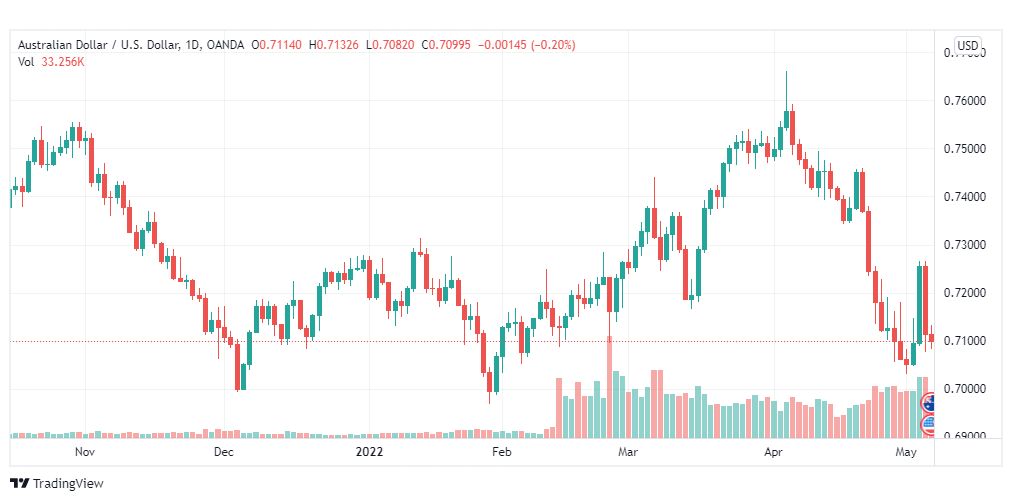Click the TradingView brand text link
Viewport: 1012px width, 501px height.
(x=68, y=484)
